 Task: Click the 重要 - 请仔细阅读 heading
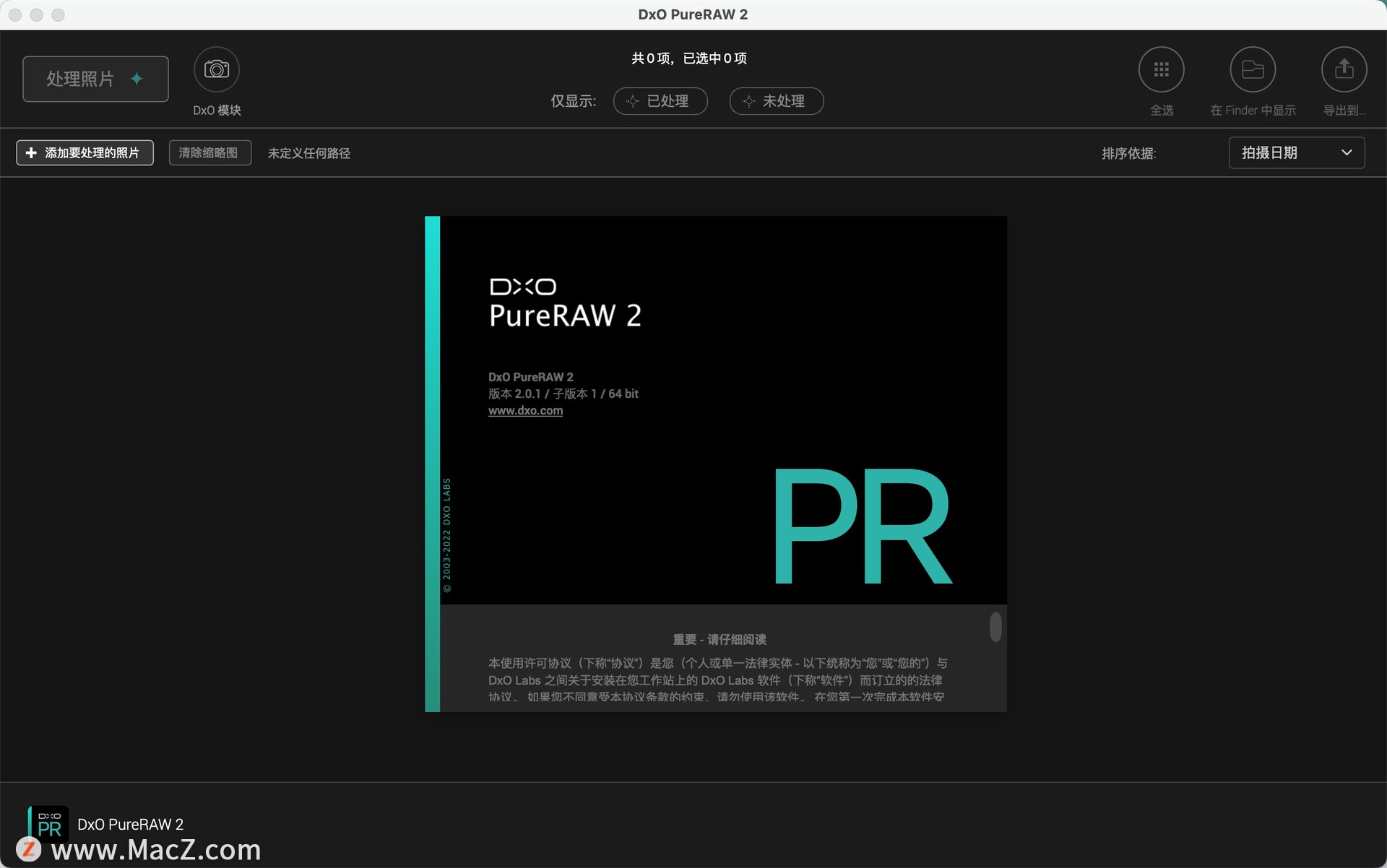(720, 640)
